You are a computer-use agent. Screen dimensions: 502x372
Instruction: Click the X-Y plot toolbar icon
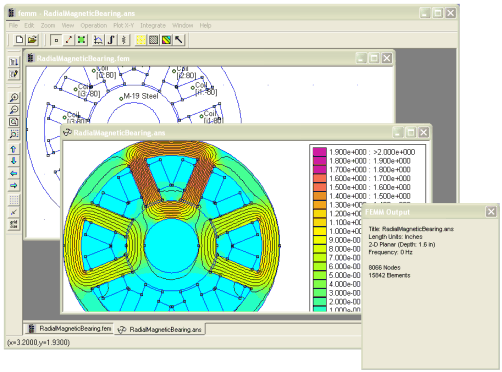(98, 40)
